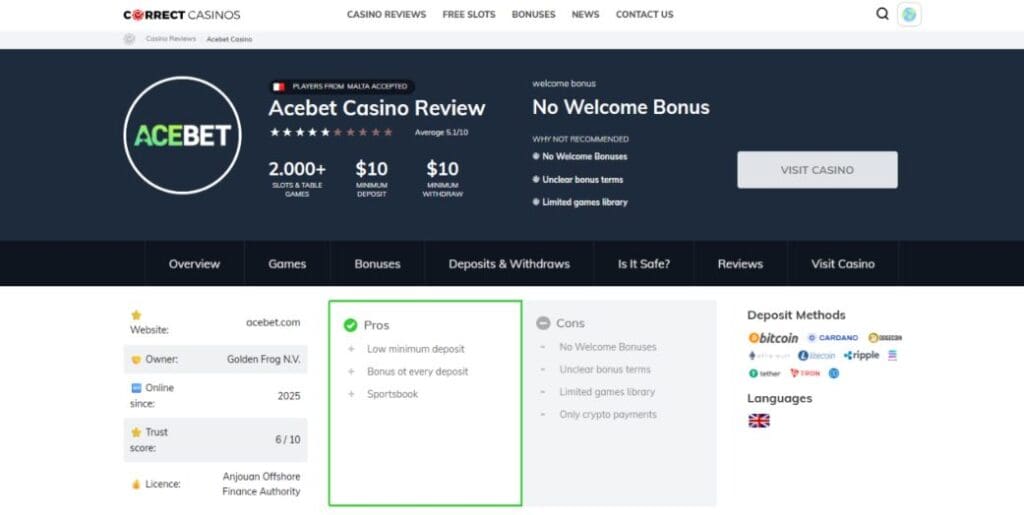The height and width of the screenshot is (515, 1024).
Task: Open the Is It Safe? tab
Action: click(644, 264)
